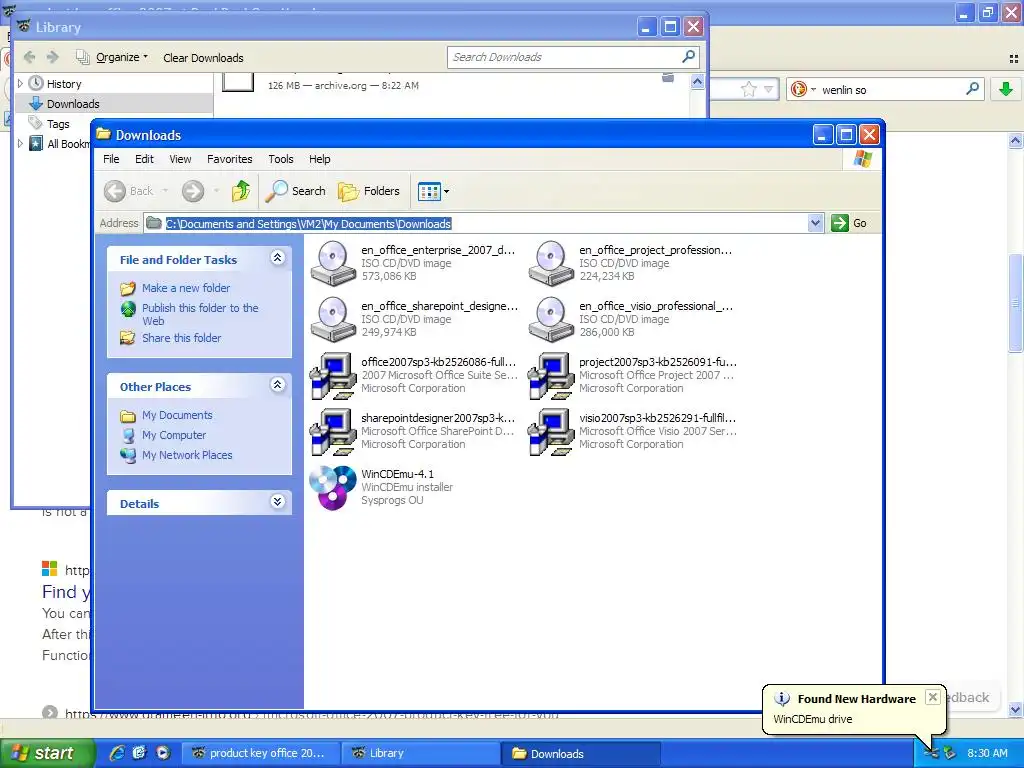Open the Favorites menu
This screenshot has width=1024, height=768.
tap(229, 159)
